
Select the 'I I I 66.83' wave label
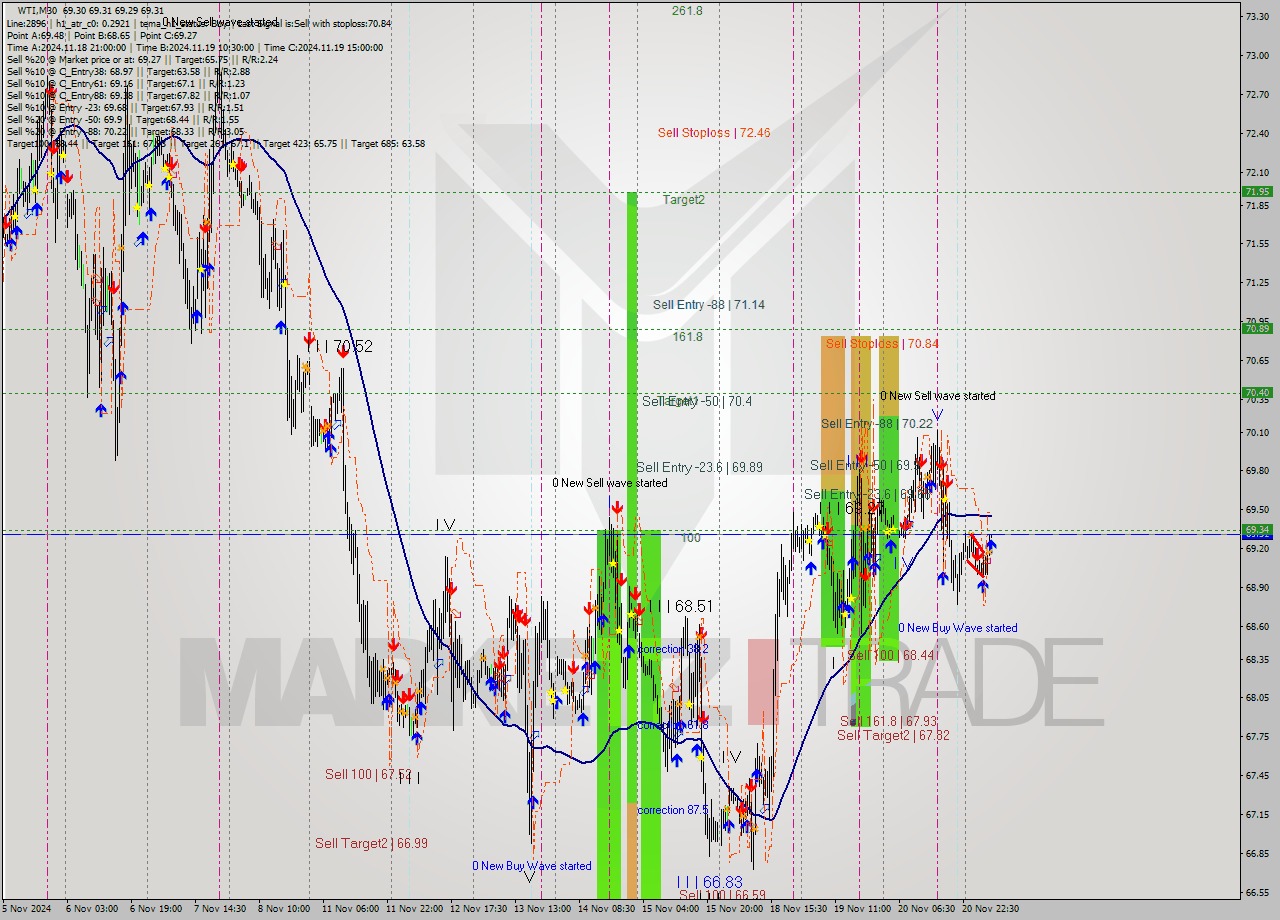(x=709, y=882)
